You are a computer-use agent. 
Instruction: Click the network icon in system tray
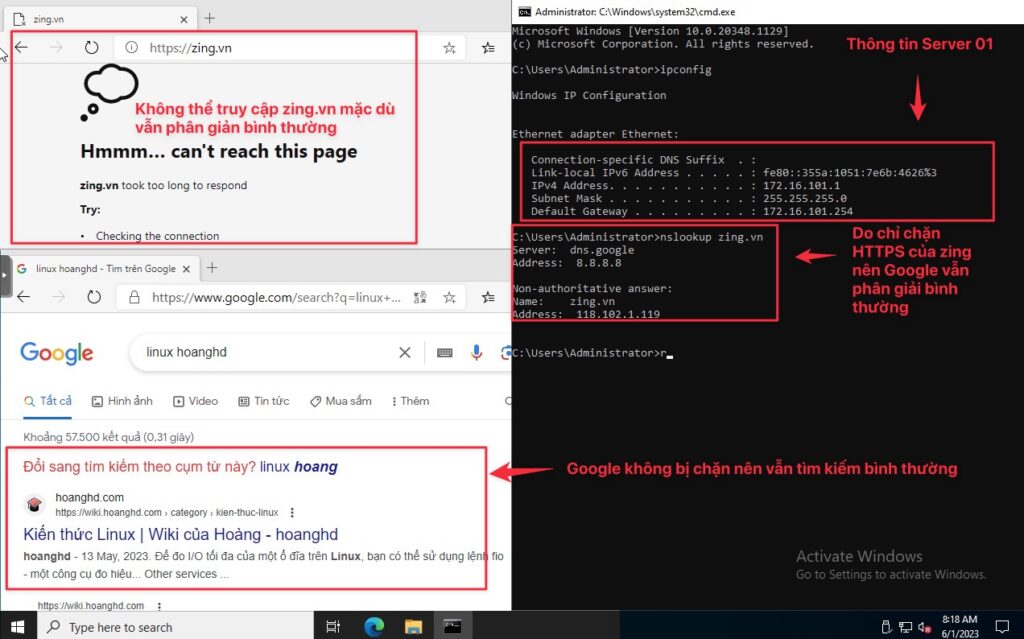[905, 627]
